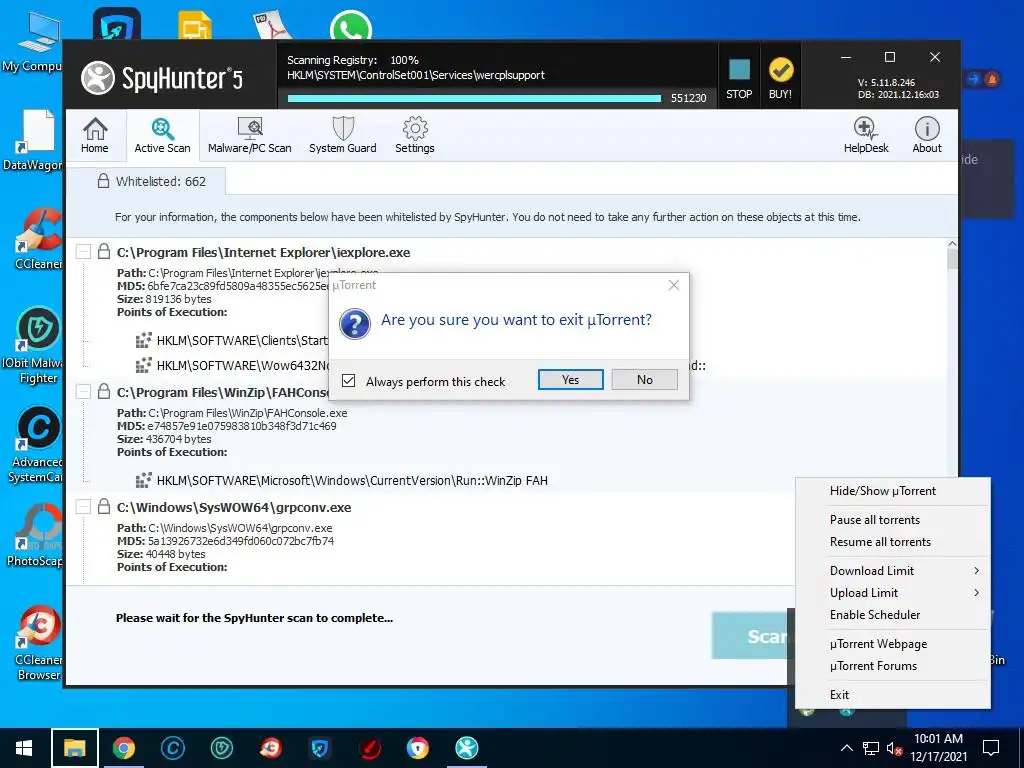1024x768 pixels.
Task: Open CCleaner desktop shortcut
Action: pos(38,239)
